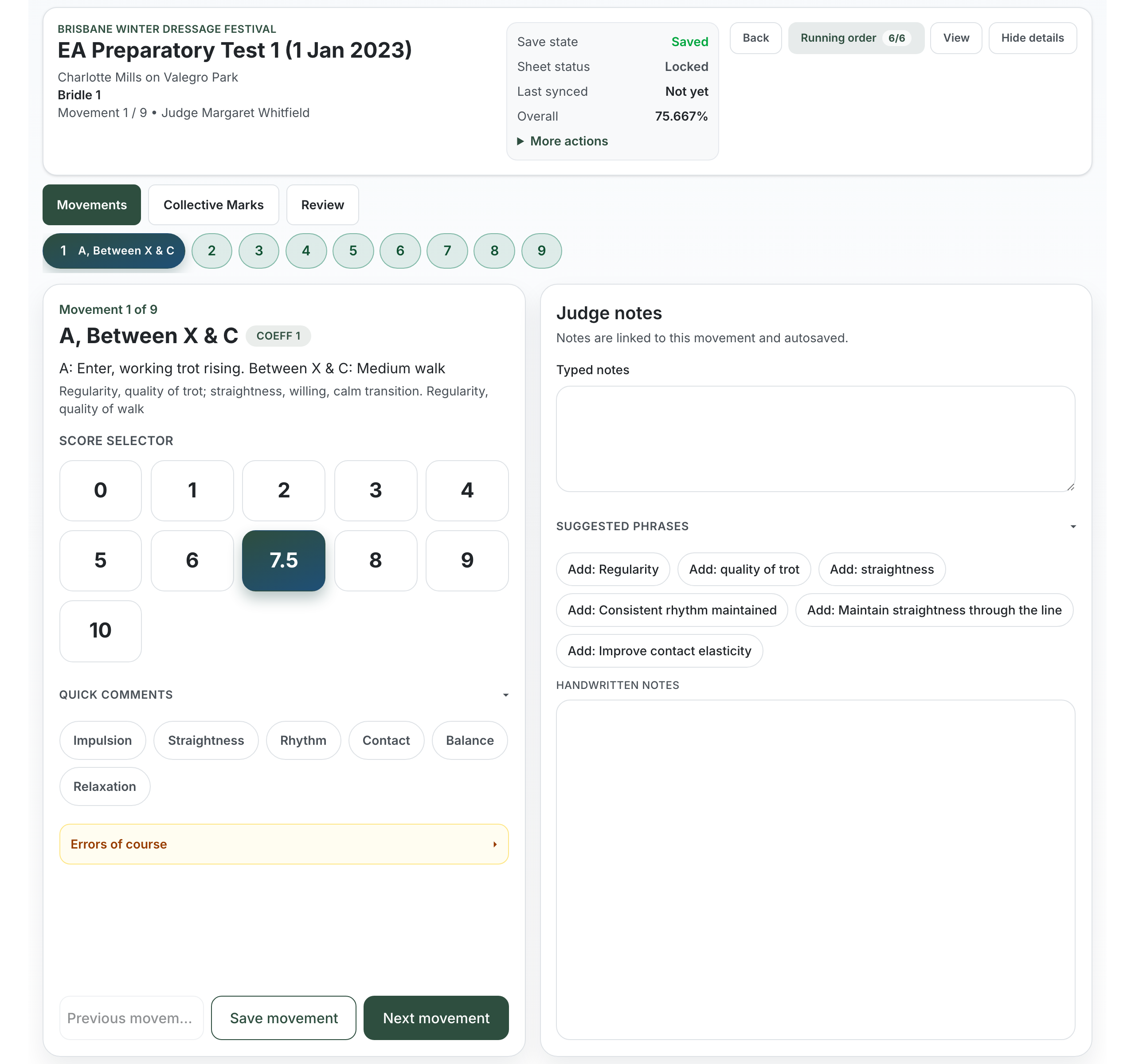Select movement 1 A, Between X & C
1135x1064 pixels.
(114, 250)
